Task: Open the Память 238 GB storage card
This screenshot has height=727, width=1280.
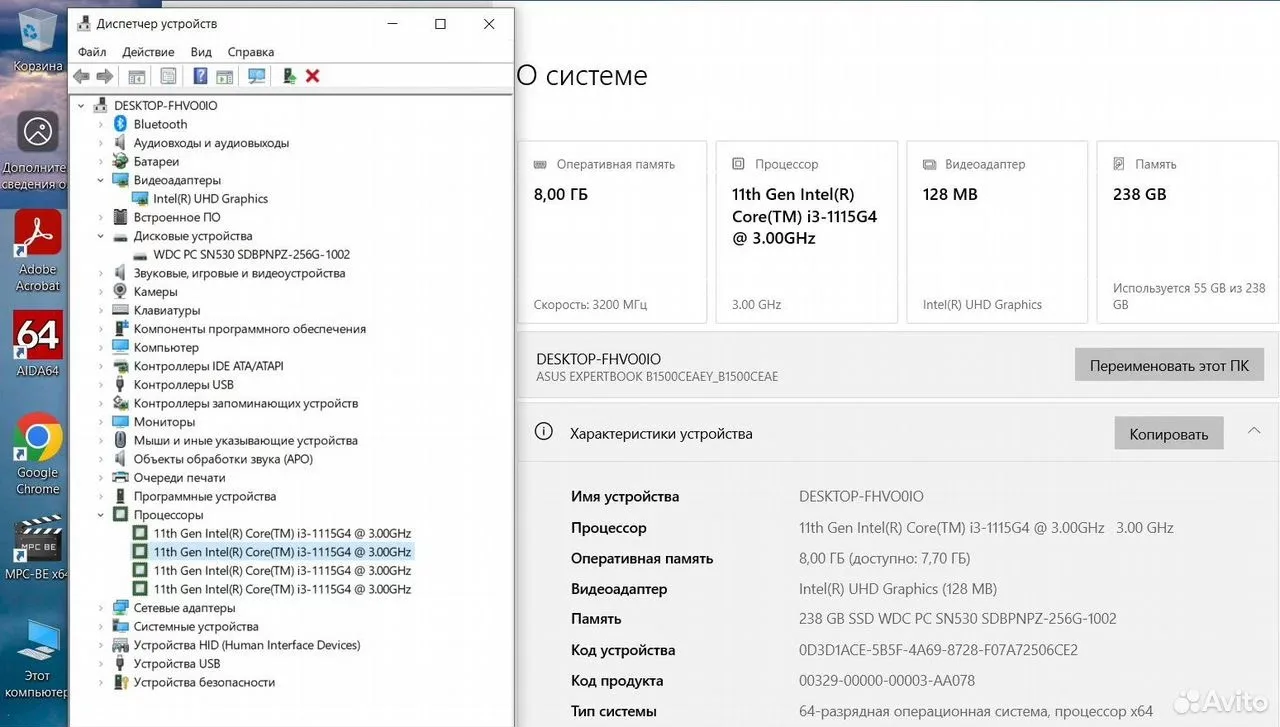Action: pyautogui.click(x=1188, y=232)
